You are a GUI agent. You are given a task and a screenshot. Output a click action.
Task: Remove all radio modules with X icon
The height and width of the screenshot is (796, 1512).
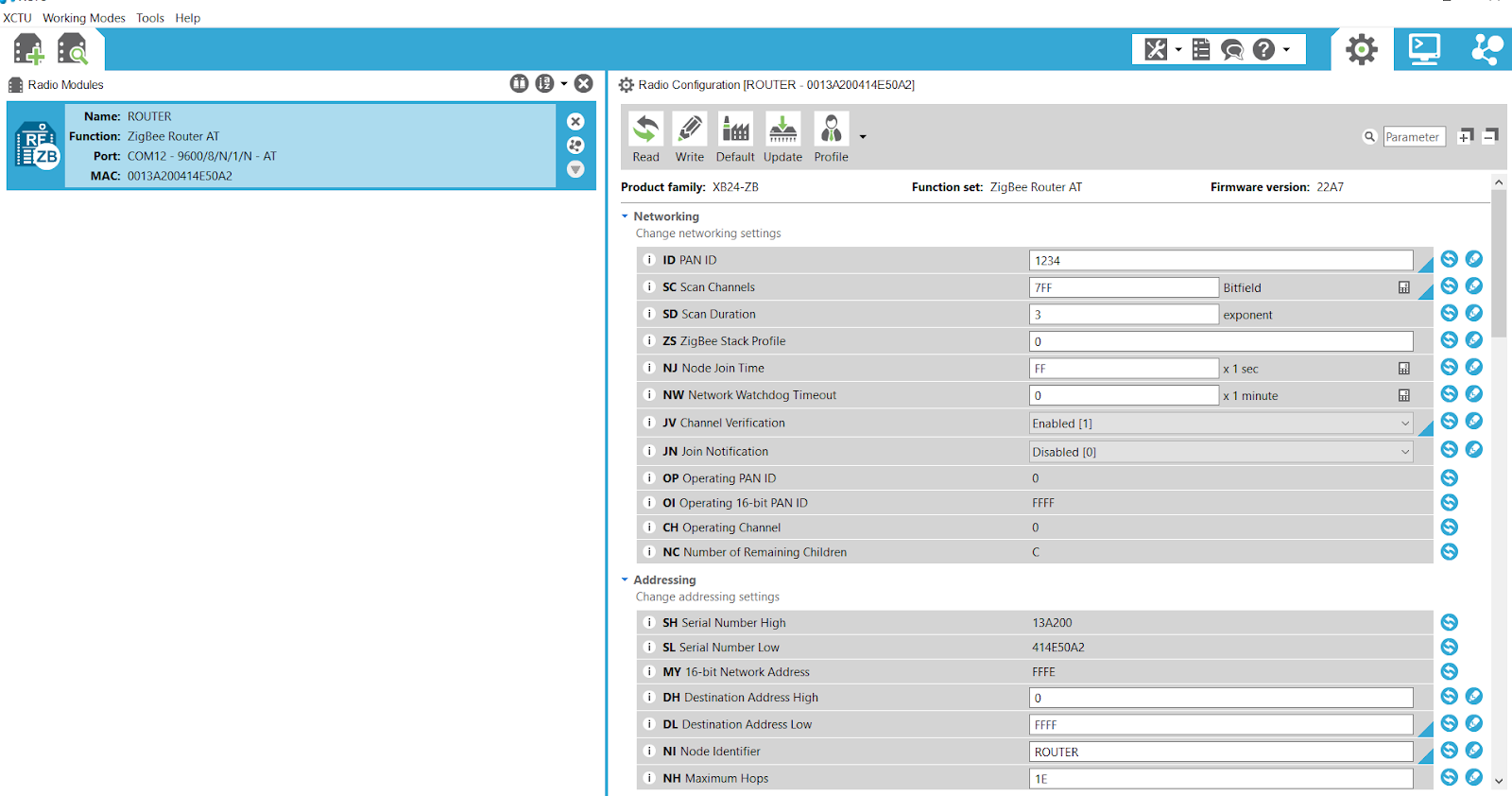click(x=584, y=83)
